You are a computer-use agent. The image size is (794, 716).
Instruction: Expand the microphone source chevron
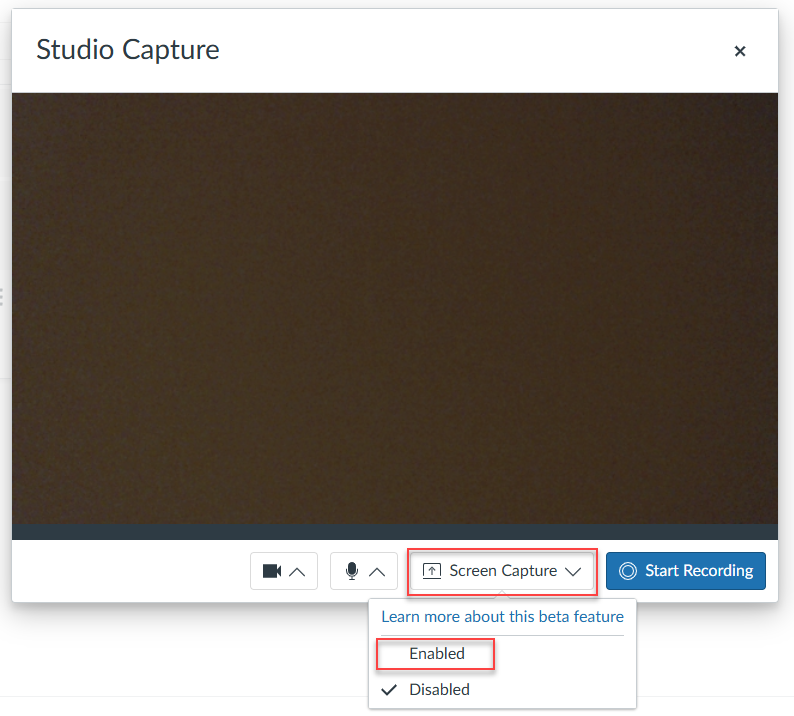(377, 571)
